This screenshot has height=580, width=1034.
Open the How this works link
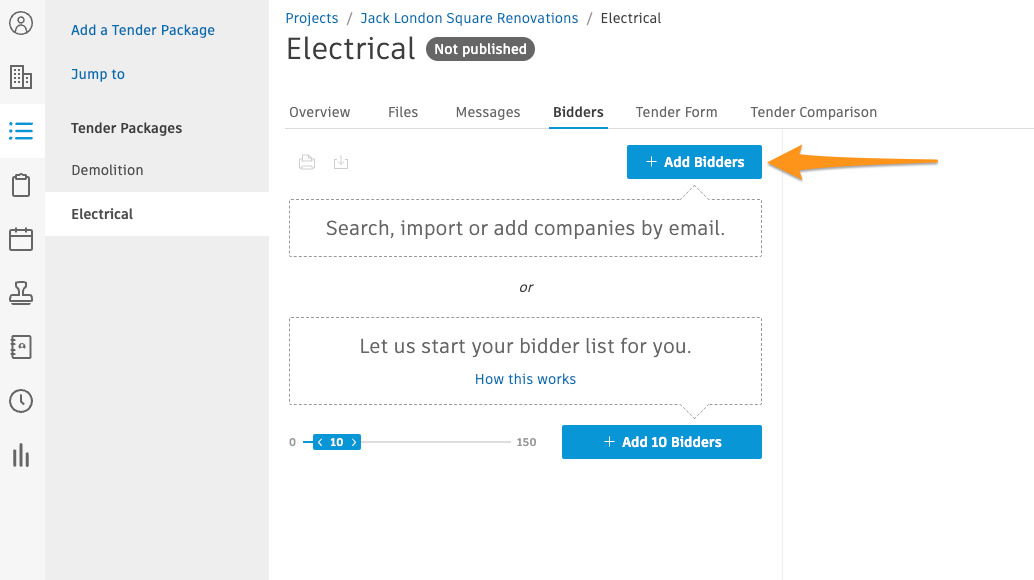(526, 379)
